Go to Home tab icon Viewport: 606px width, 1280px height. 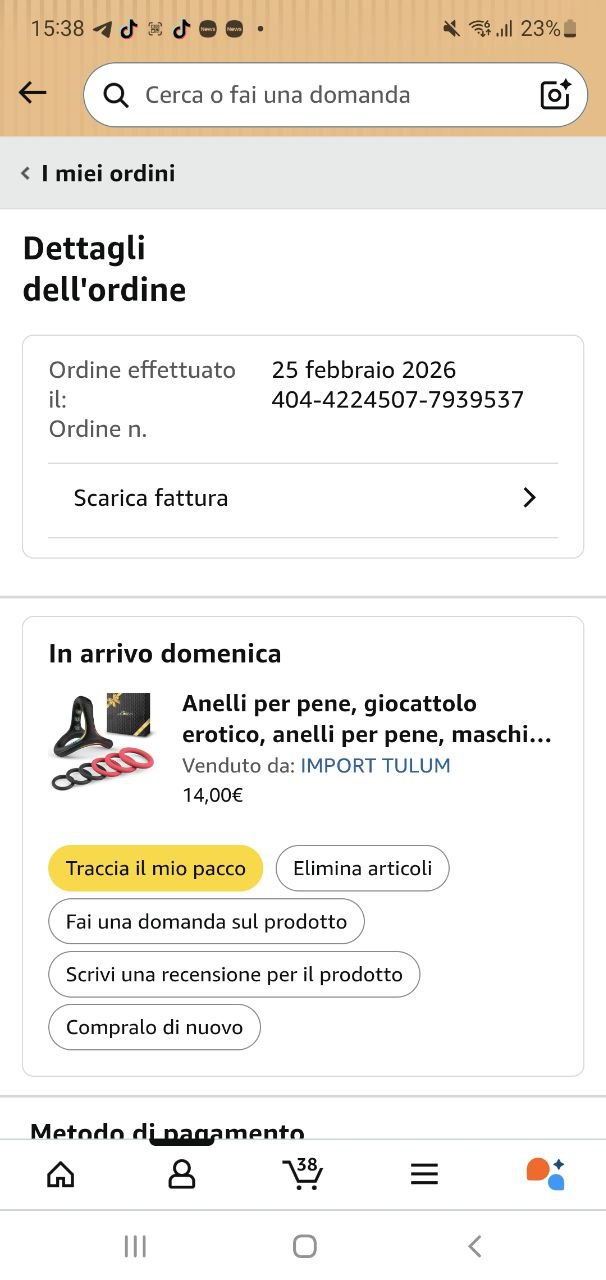coord(61,1173)
